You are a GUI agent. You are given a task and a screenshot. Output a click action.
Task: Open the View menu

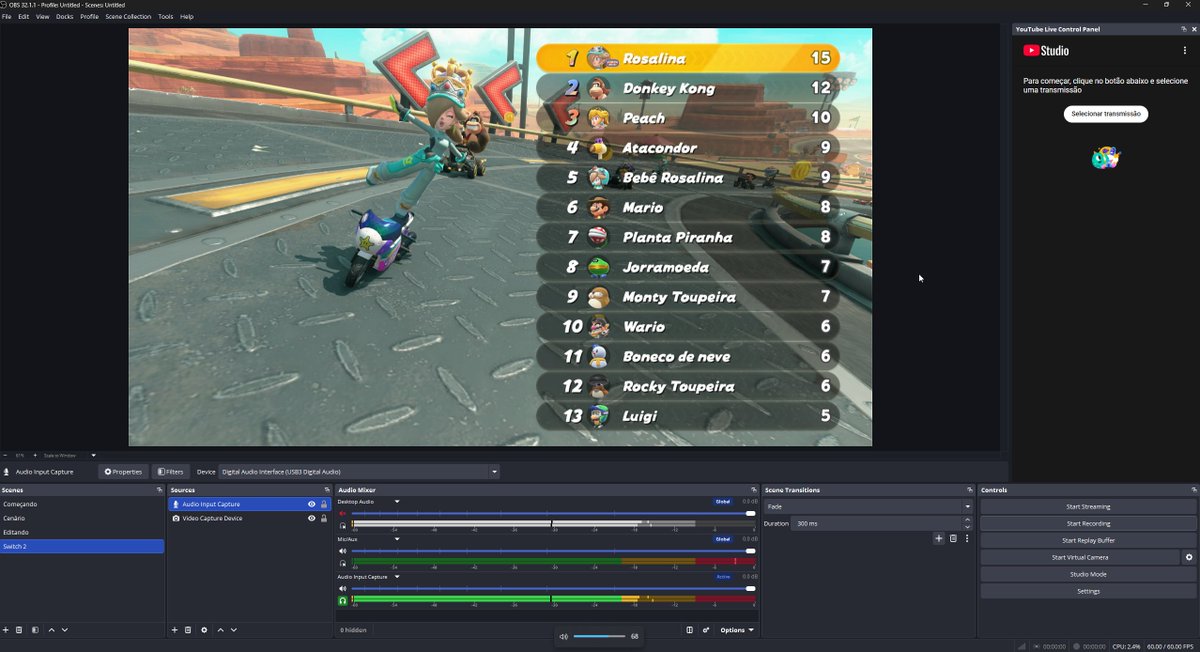click(x=42, y=17)
